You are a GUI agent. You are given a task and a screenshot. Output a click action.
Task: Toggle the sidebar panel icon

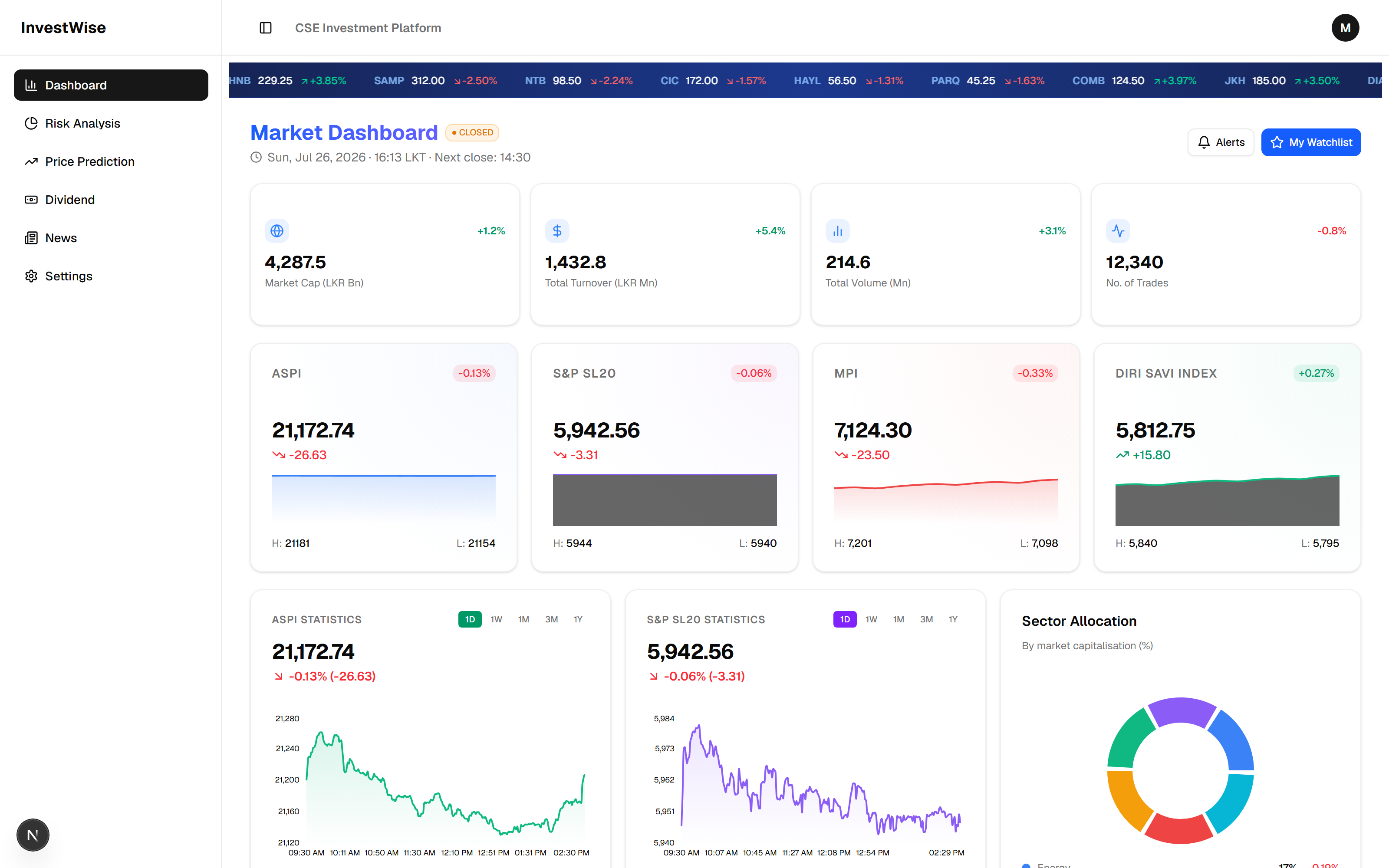coord(265,27)
